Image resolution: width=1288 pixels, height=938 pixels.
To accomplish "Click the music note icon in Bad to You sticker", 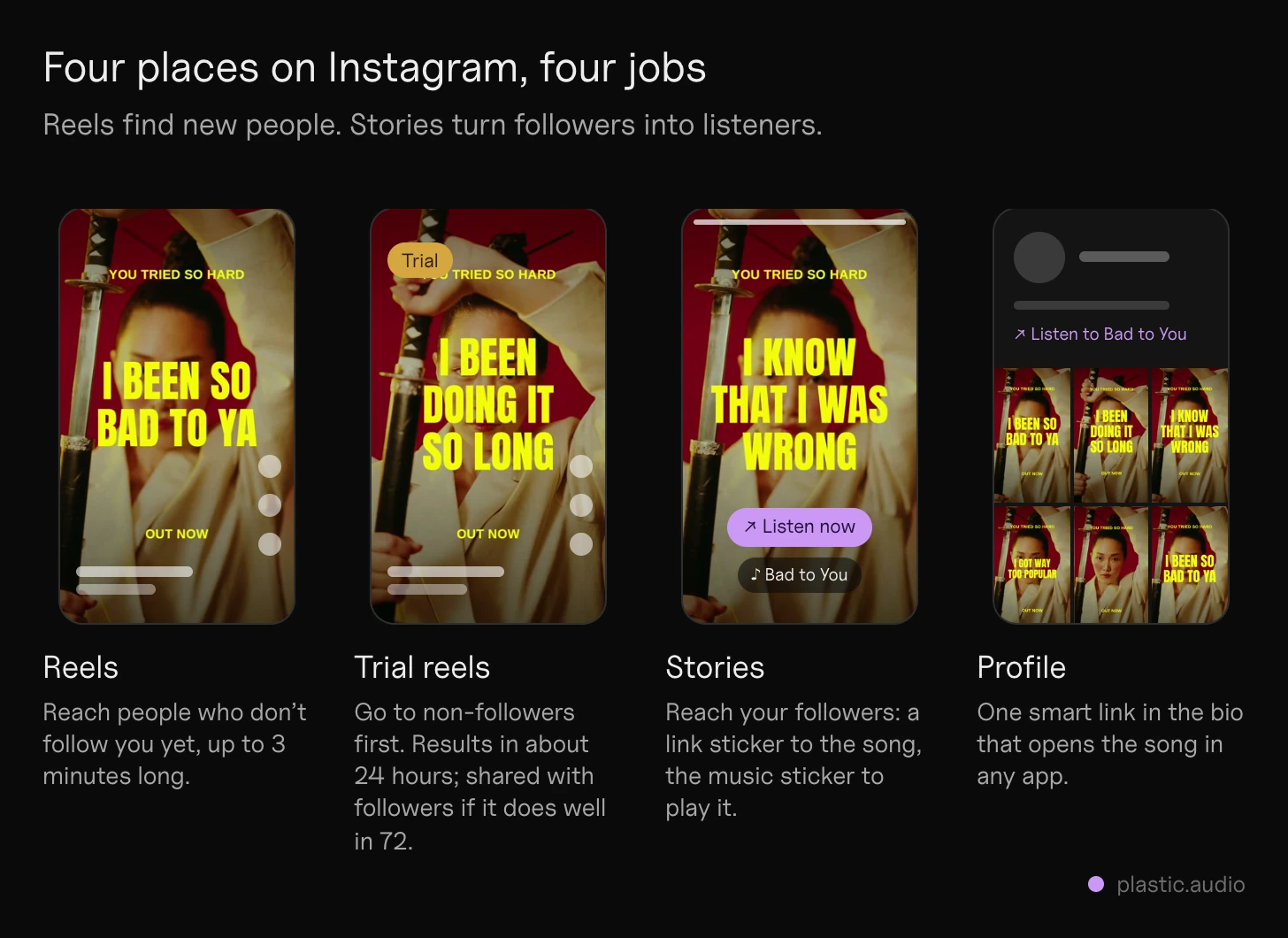I will pyautogui.click(x=755, y=574).
